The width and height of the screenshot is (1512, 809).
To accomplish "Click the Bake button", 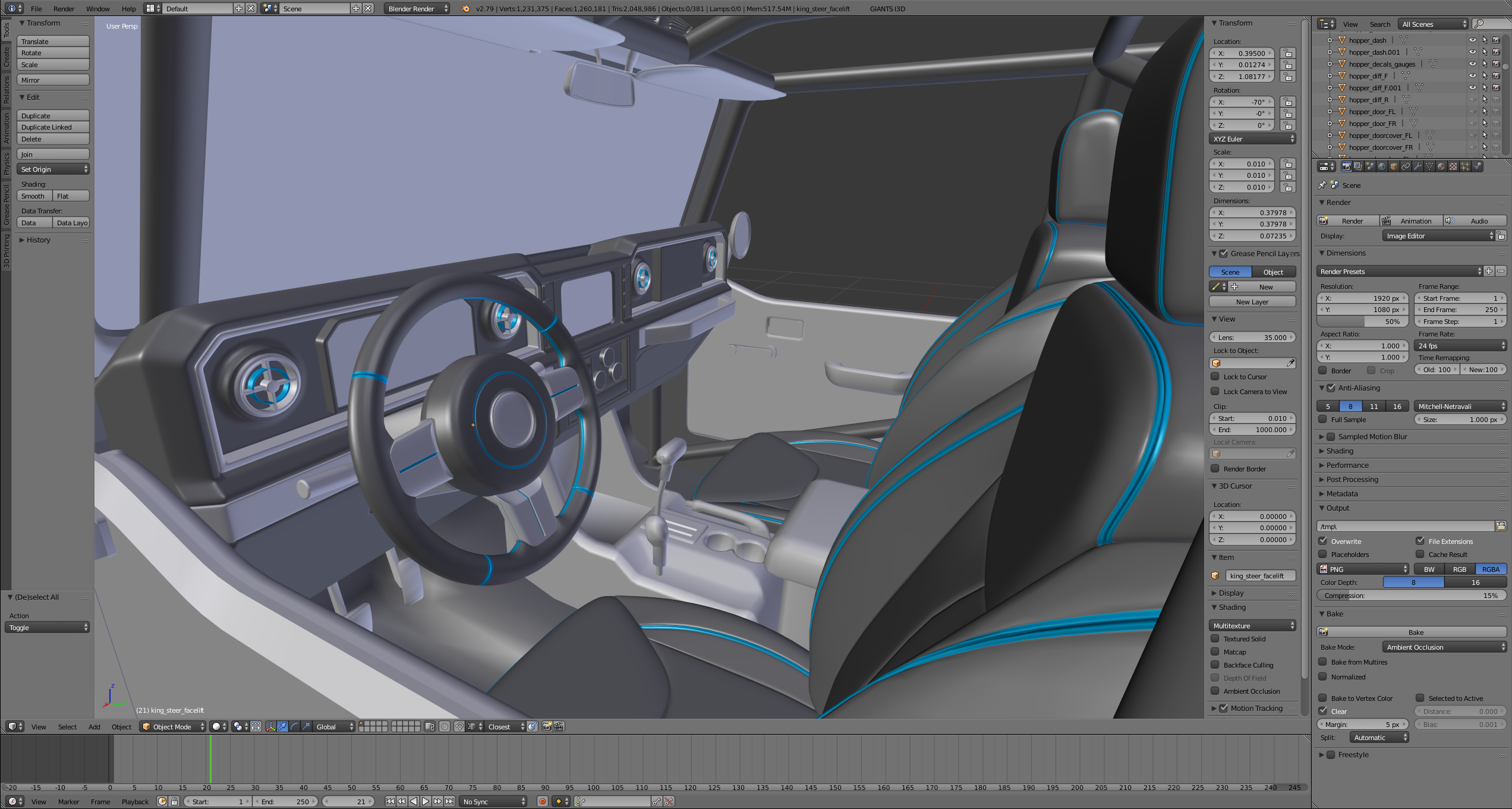I will tap(1412, 632).
